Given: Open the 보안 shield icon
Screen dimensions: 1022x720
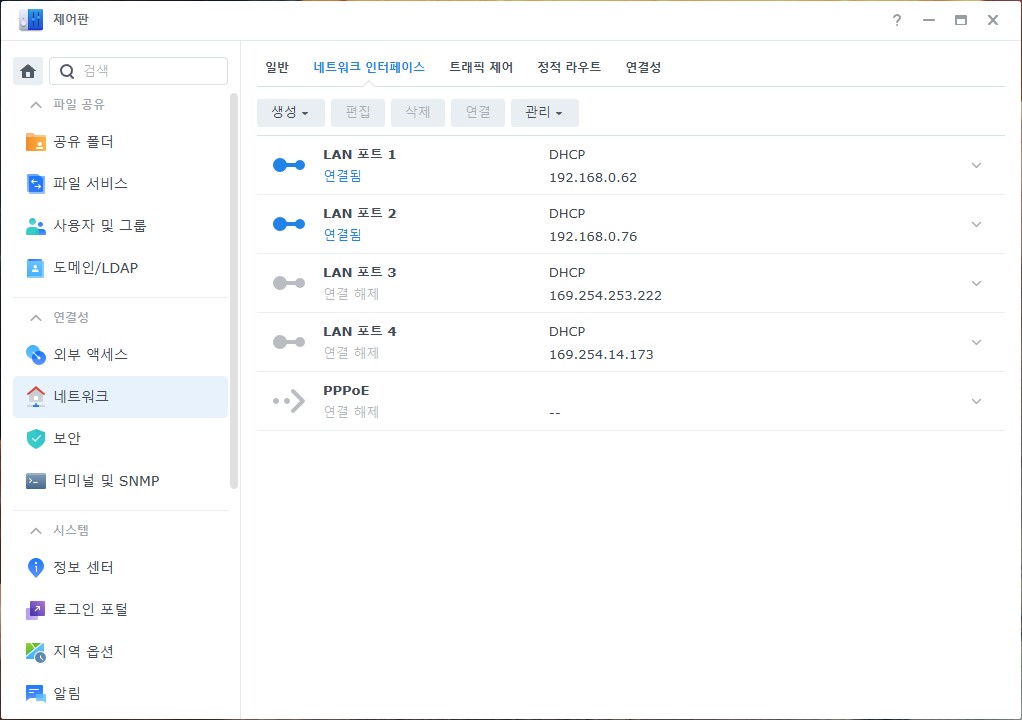Looking at the screenshot, I should click(35, 439).
